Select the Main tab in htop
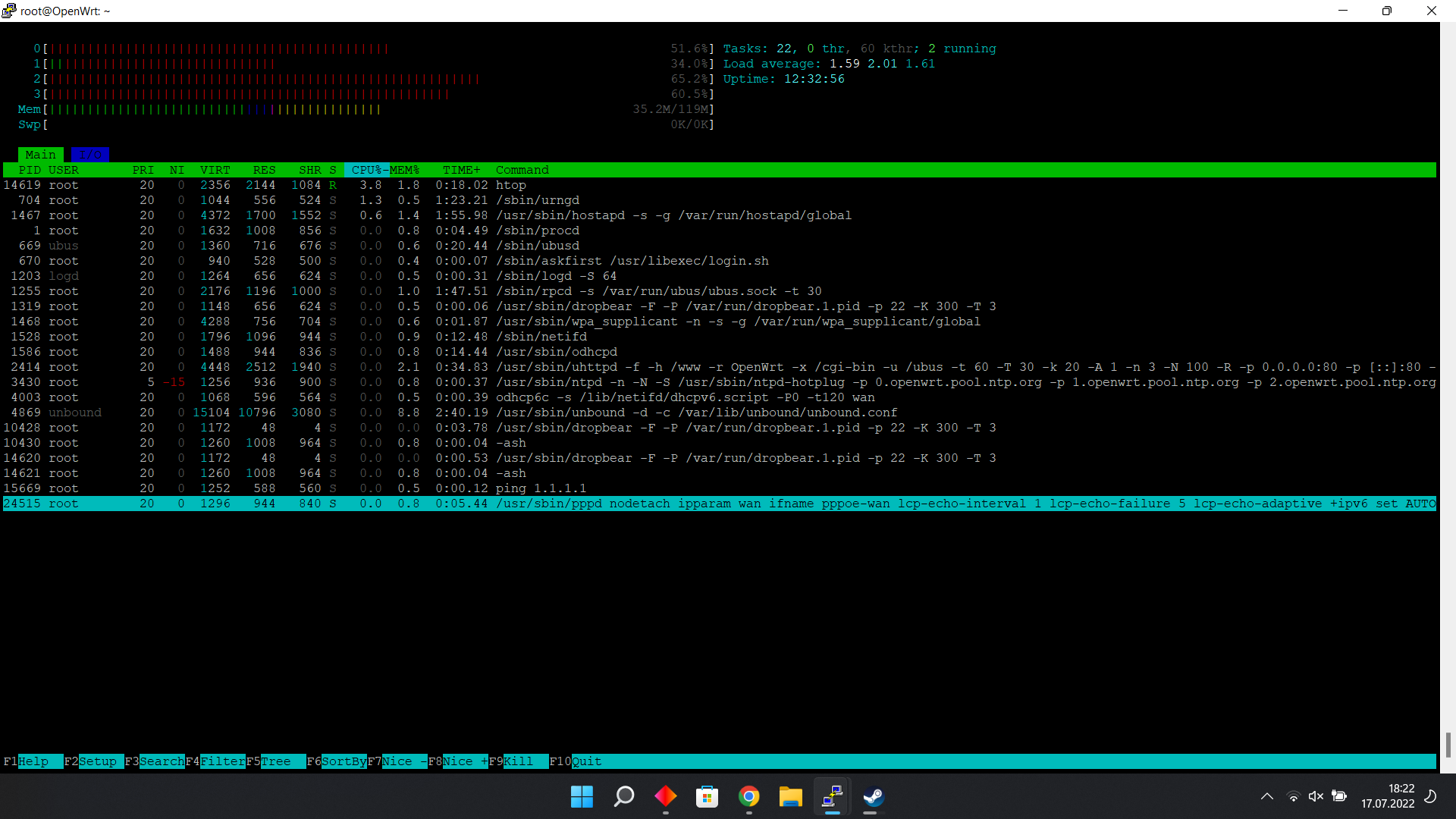Screen dimensions: 1456x819 click(40, 155)
